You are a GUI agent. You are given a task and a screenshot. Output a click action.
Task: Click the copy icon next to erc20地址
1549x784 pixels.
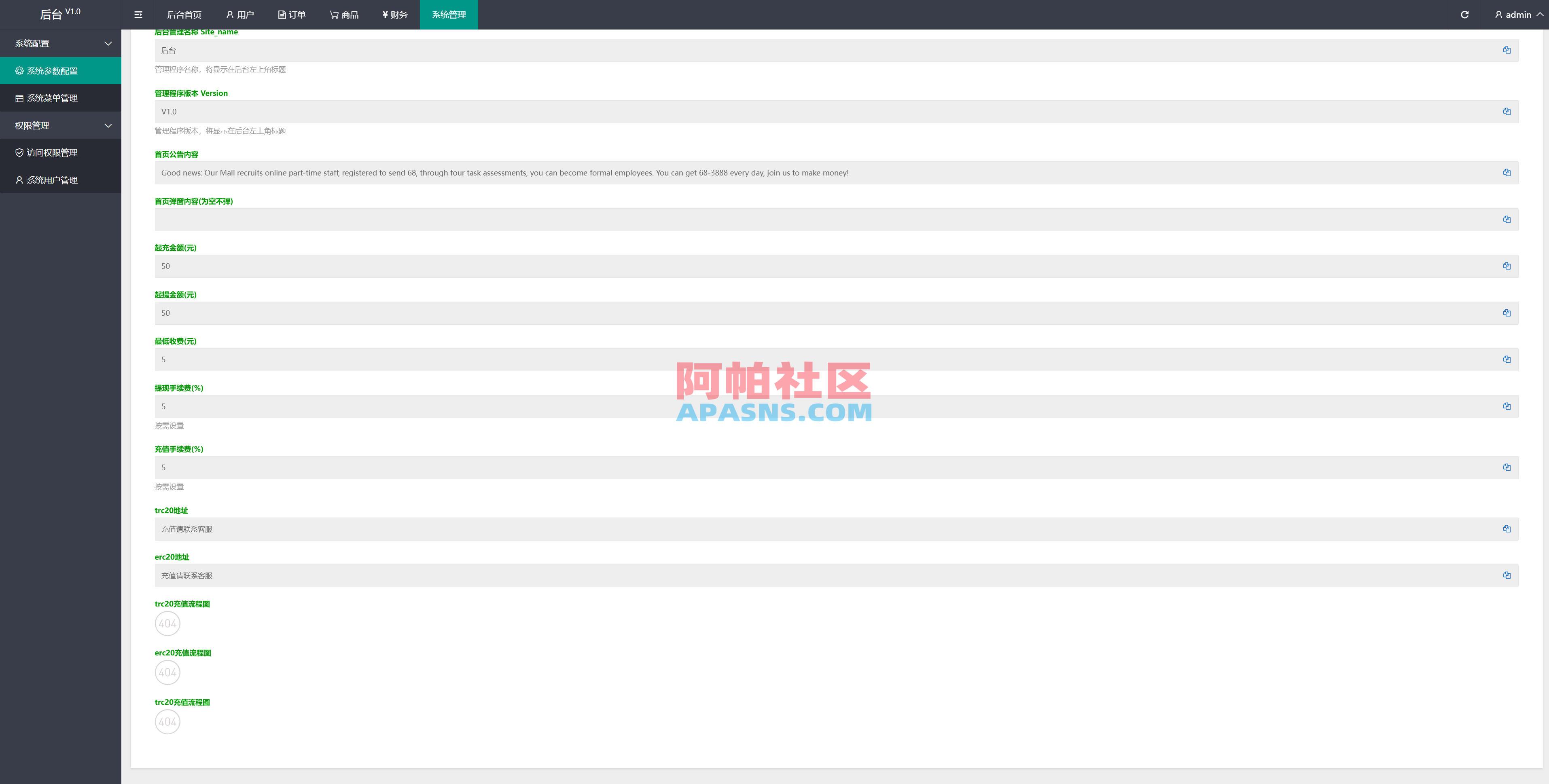(x=1507, y=575)
